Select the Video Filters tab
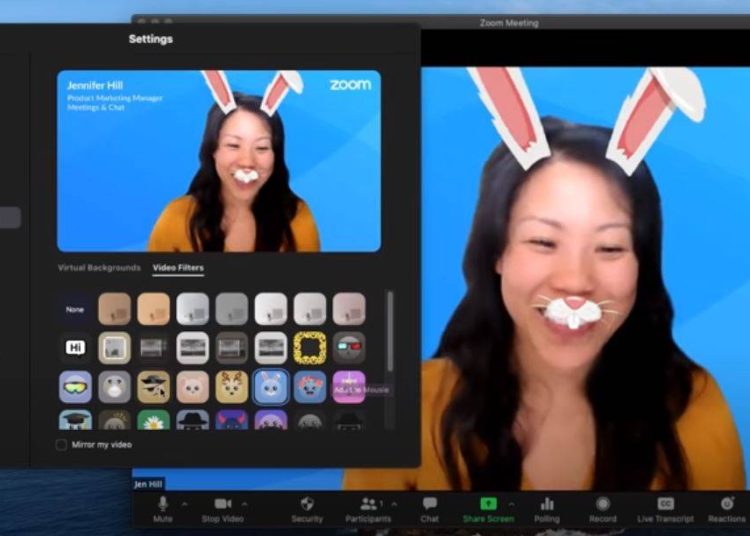 tap(178, 268)
